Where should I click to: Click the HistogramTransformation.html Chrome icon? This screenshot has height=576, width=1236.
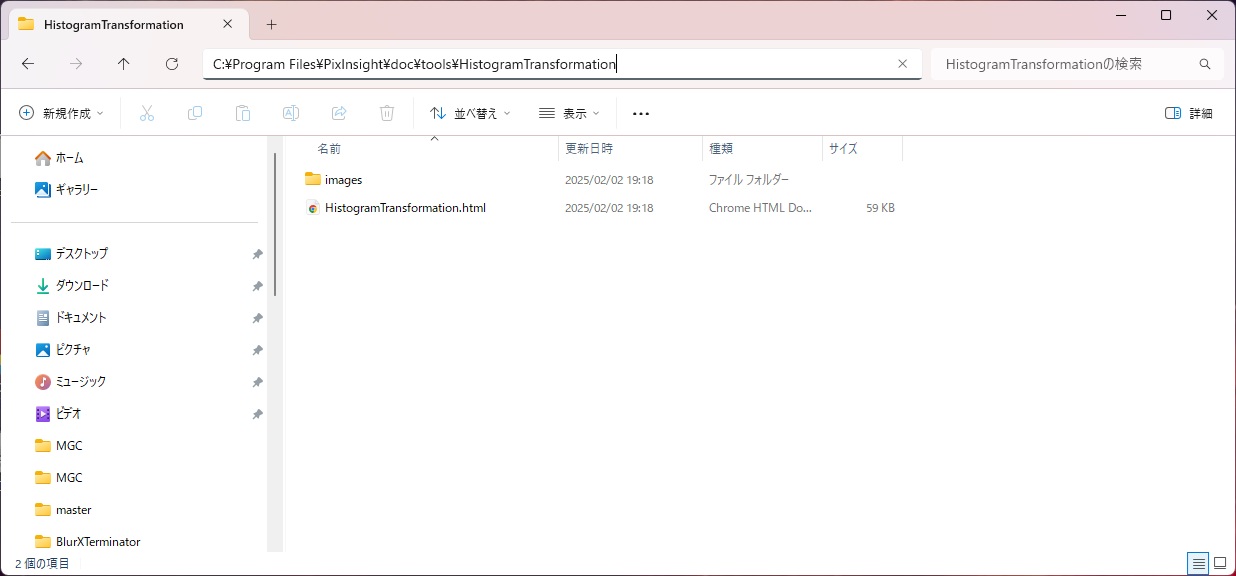(x=313, y=208)
